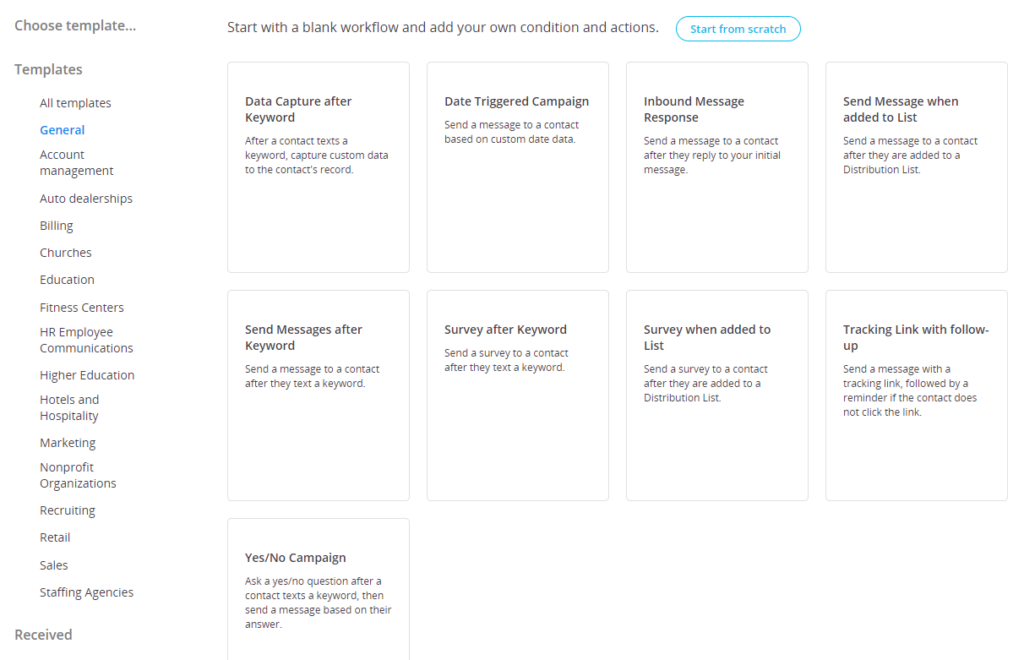Choose the Date Triggered Campaign template

click(x=517, y=167)
